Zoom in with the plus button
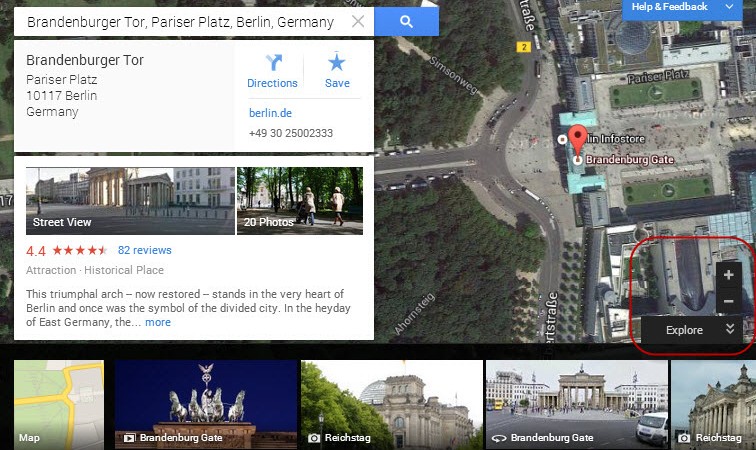756x450 pixels. (729, 274)
